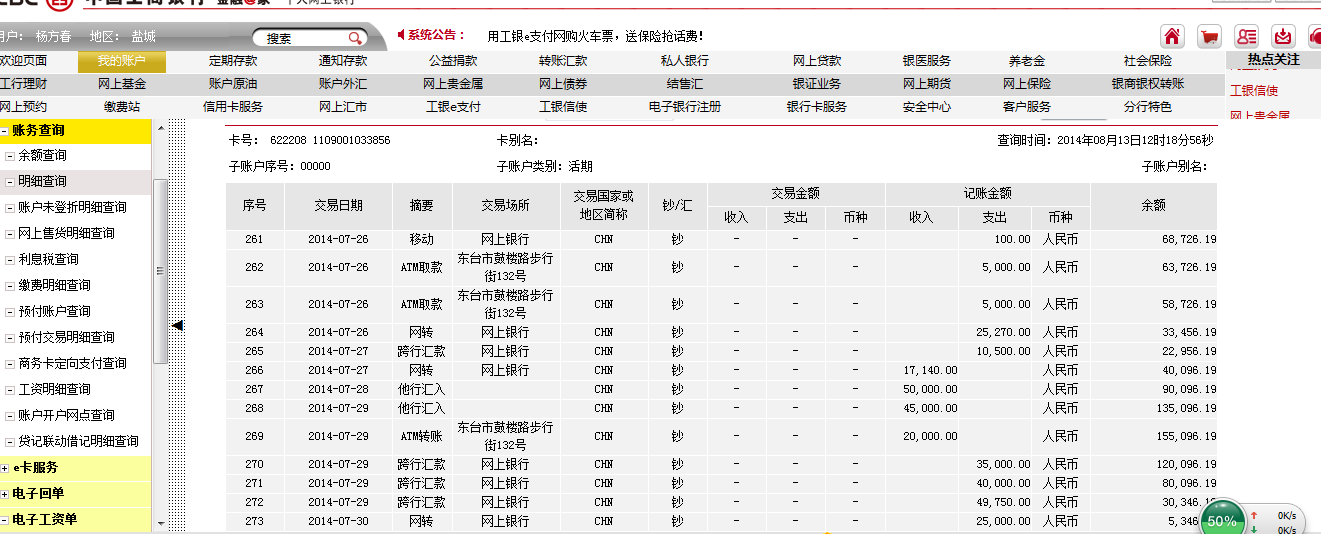
Task: Open 预付账户查询 in the sidebar
Action: pyautogui.click(x=54, y=311)
